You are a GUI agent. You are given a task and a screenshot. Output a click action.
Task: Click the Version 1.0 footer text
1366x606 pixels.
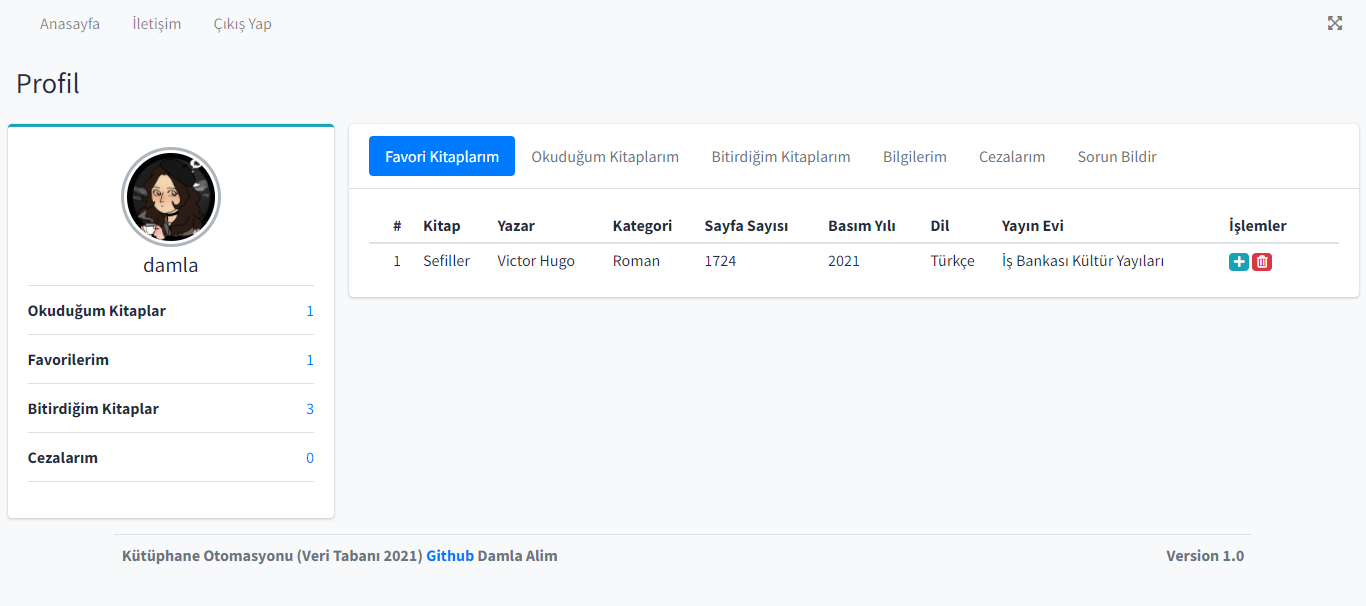point(1205,556)
